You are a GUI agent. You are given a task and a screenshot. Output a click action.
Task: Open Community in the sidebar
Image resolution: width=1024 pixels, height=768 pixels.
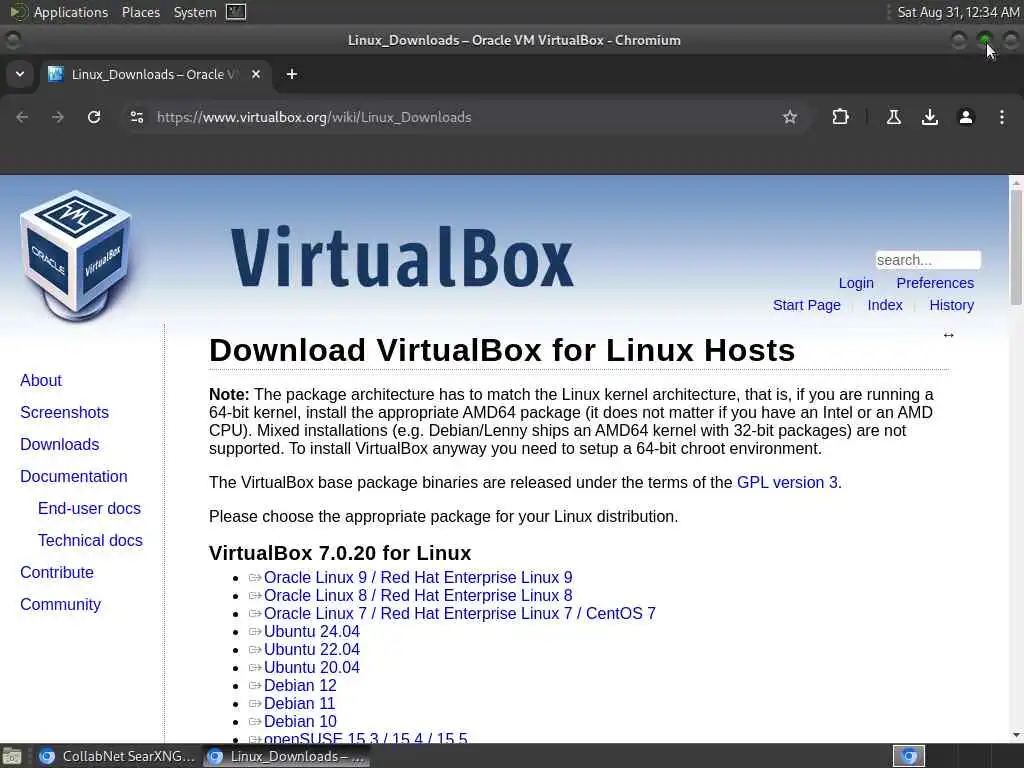(61, 604)
